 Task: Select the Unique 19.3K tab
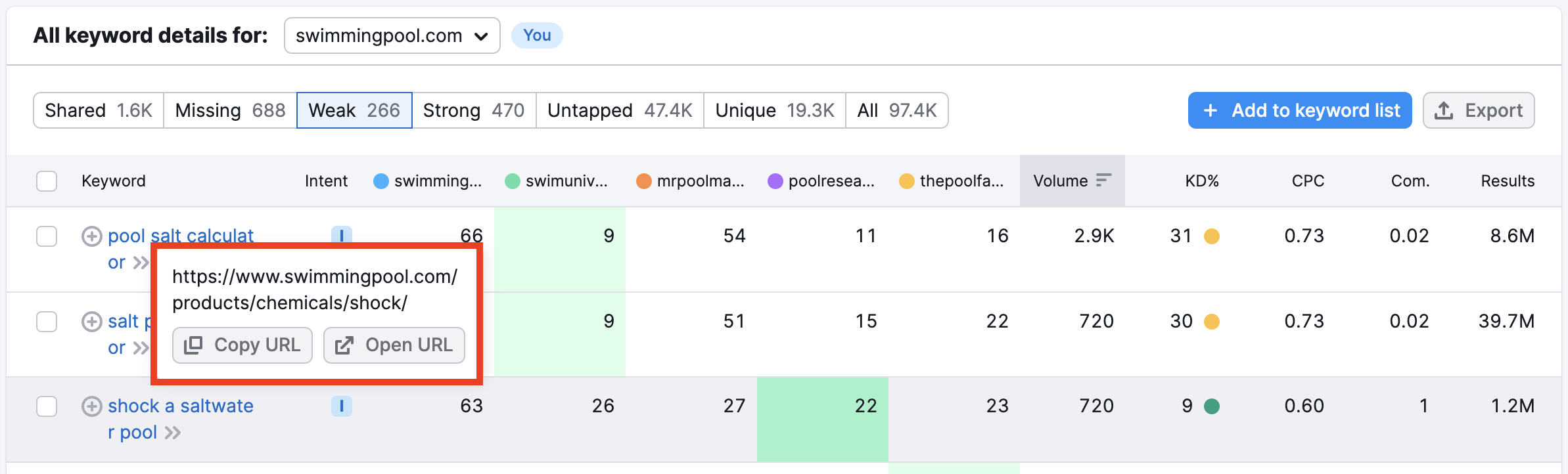click(x=775, y=110)
